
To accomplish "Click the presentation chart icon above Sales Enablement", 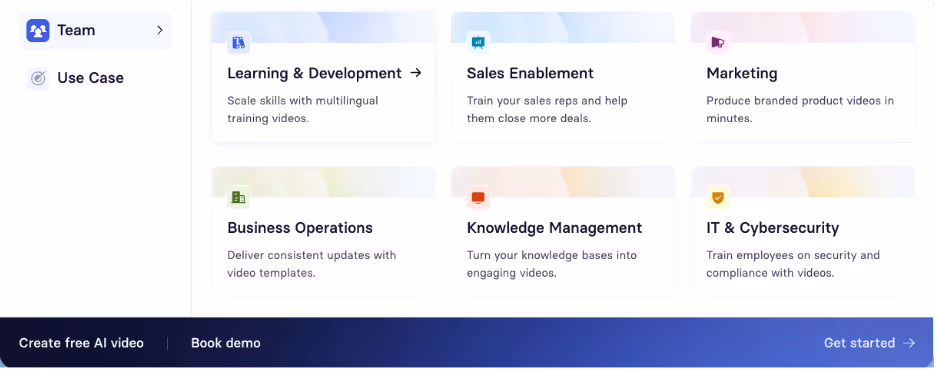I will pos(478,43).
